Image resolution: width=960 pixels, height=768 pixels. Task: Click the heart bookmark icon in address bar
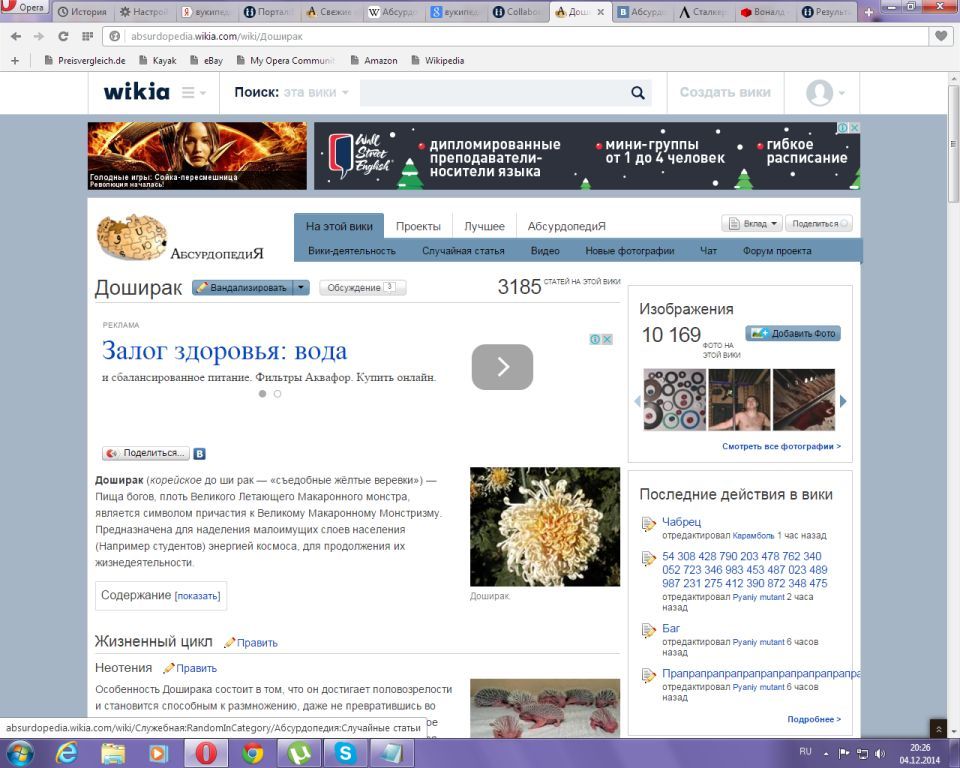pyautogui.click(x=940, y=36)
